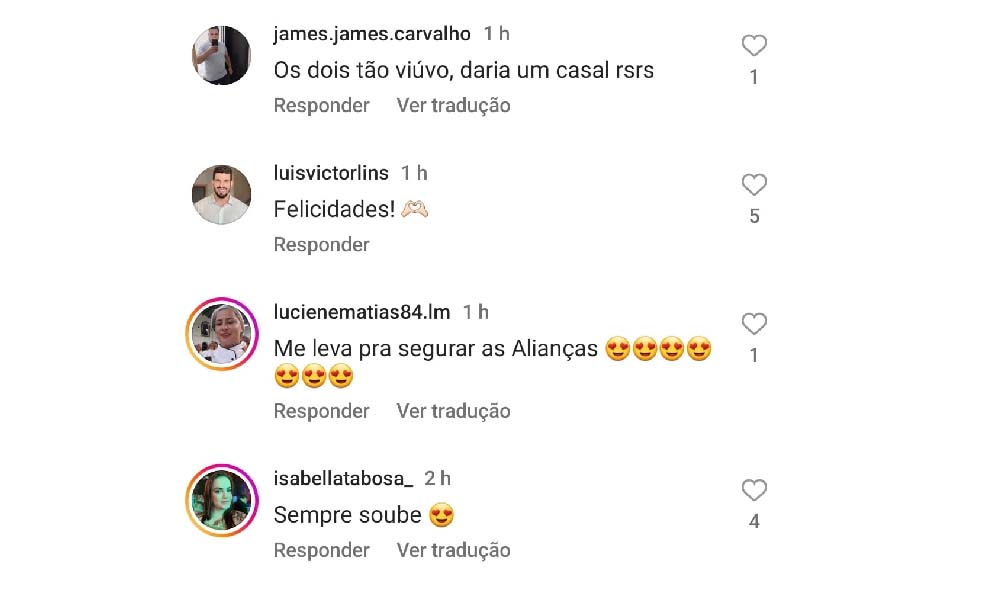The height and width of the screenshot is (600, 1000).
Task: Click Responder under 'Sempre soube'
Action: [x=321, y=550]
